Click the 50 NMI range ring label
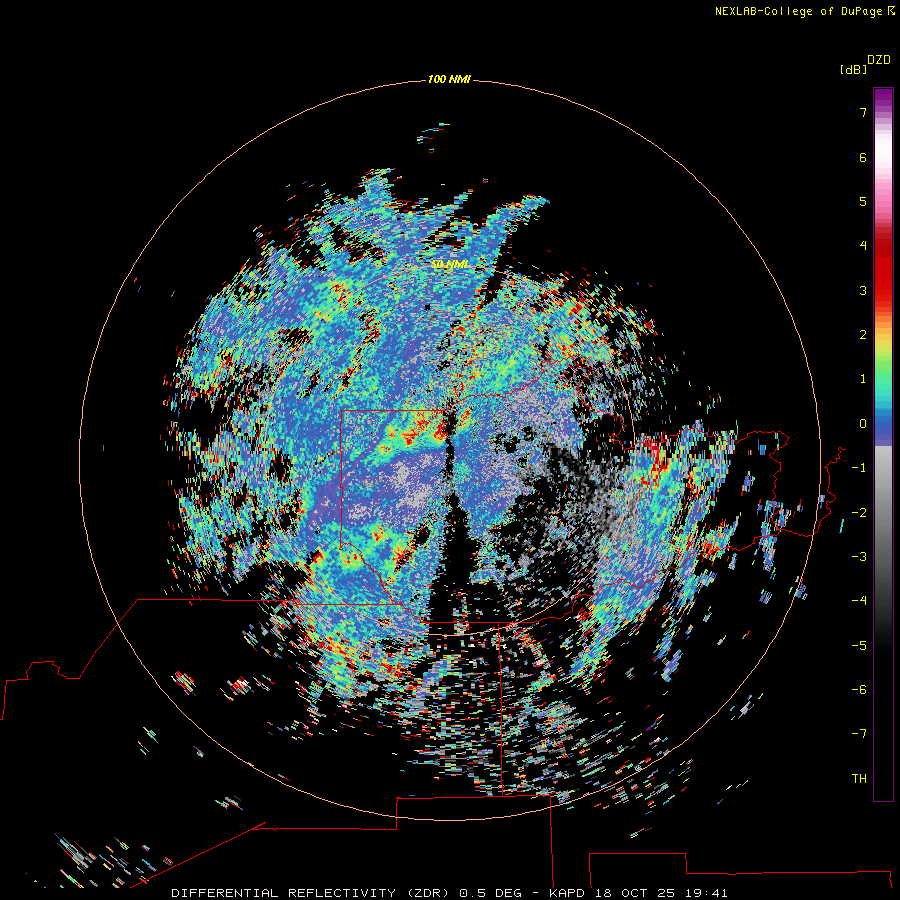900x900 pixels. pos(449,264)
